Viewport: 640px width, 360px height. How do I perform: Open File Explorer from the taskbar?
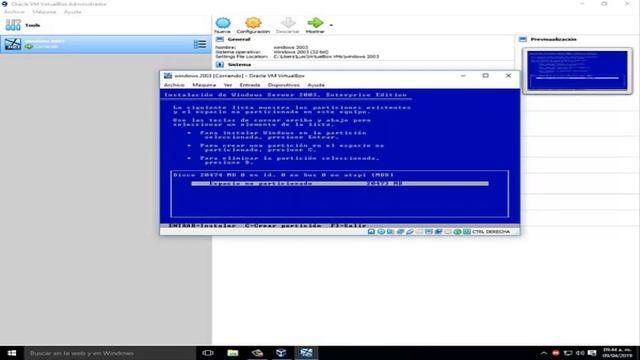[x=233, y=353]
